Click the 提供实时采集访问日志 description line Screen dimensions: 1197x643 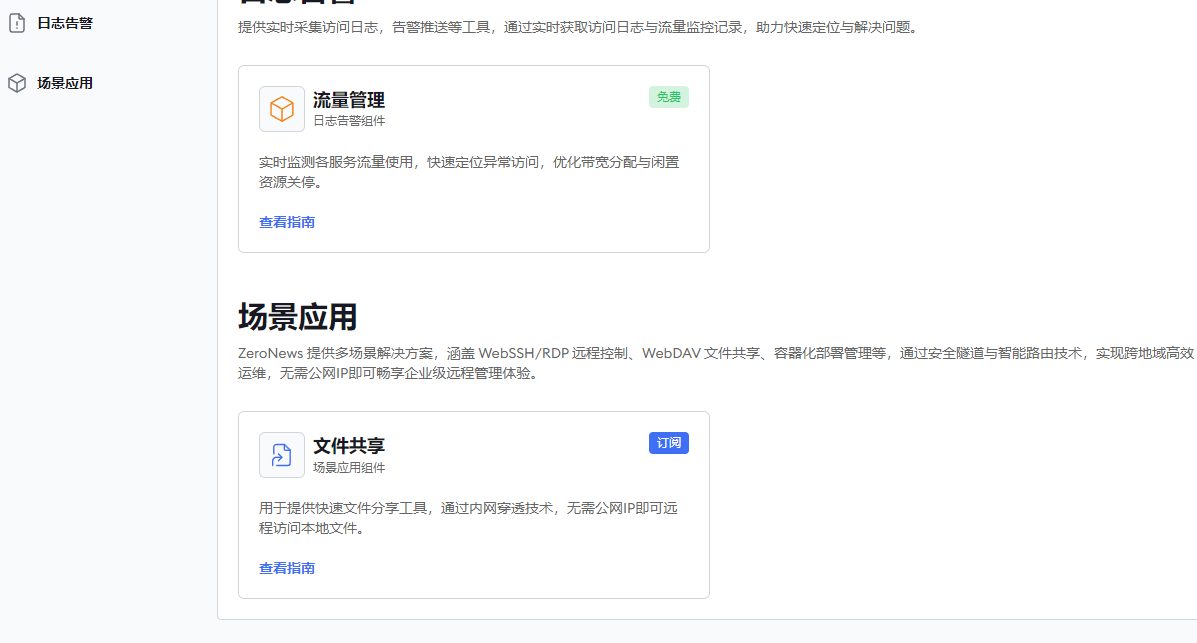pos(579,27)
